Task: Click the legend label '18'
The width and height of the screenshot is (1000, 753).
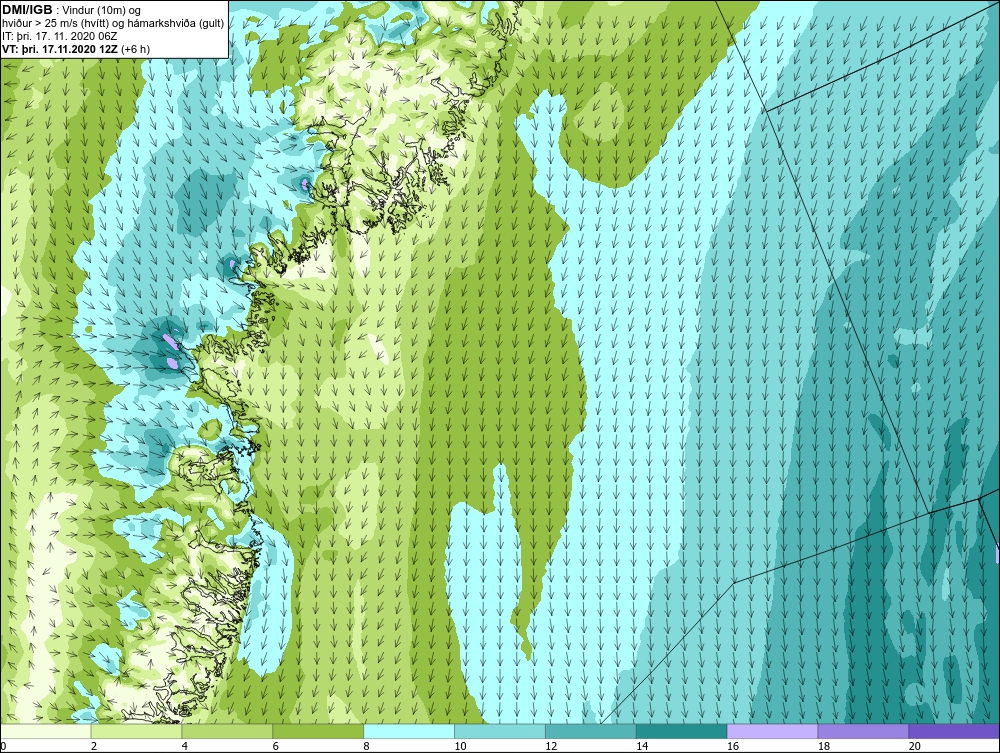Action: [823, 746]
